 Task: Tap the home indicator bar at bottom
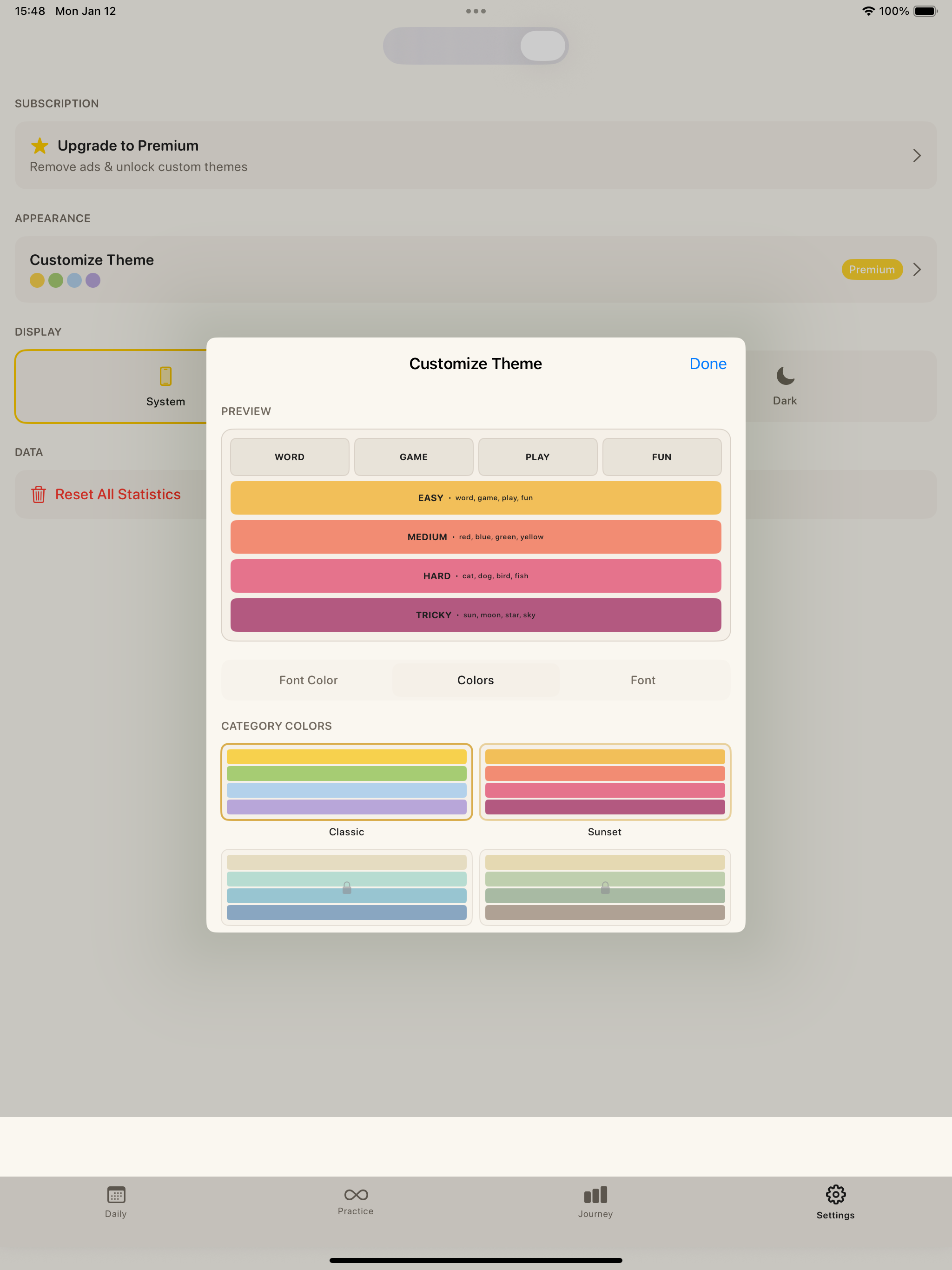(x=476, y=1260)
